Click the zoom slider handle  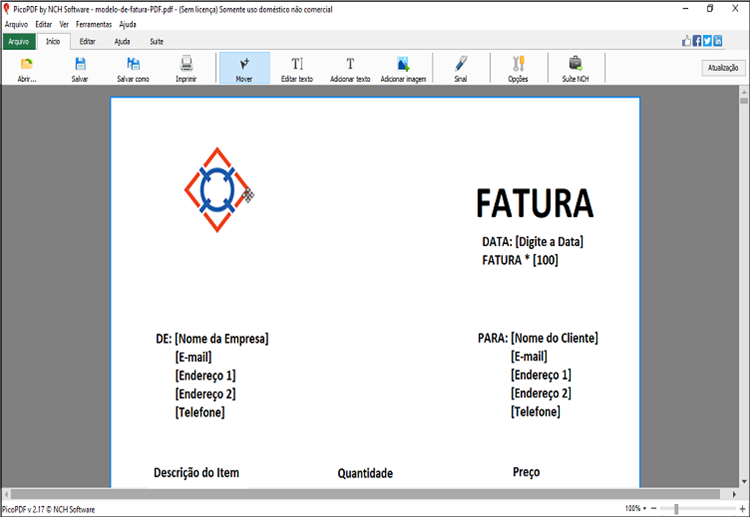[676, 508]
